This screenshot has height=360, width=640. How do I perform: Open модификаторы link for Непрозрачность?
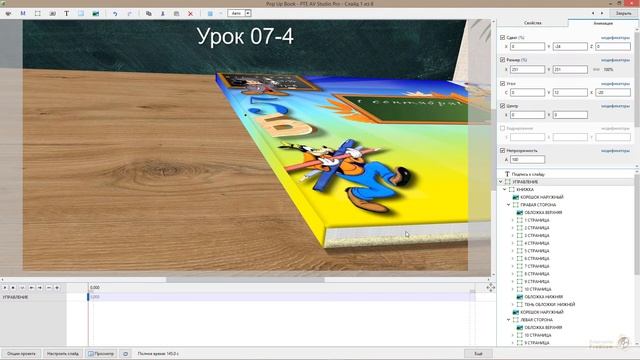(x=615, y=151)
